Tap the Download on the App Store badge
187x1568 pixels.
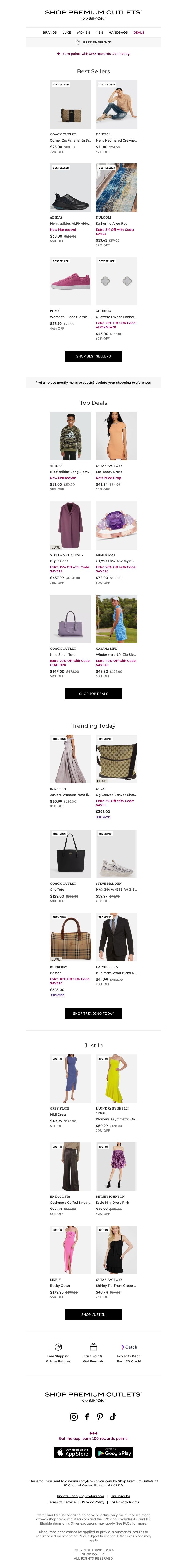click(x=72, y=1452)
